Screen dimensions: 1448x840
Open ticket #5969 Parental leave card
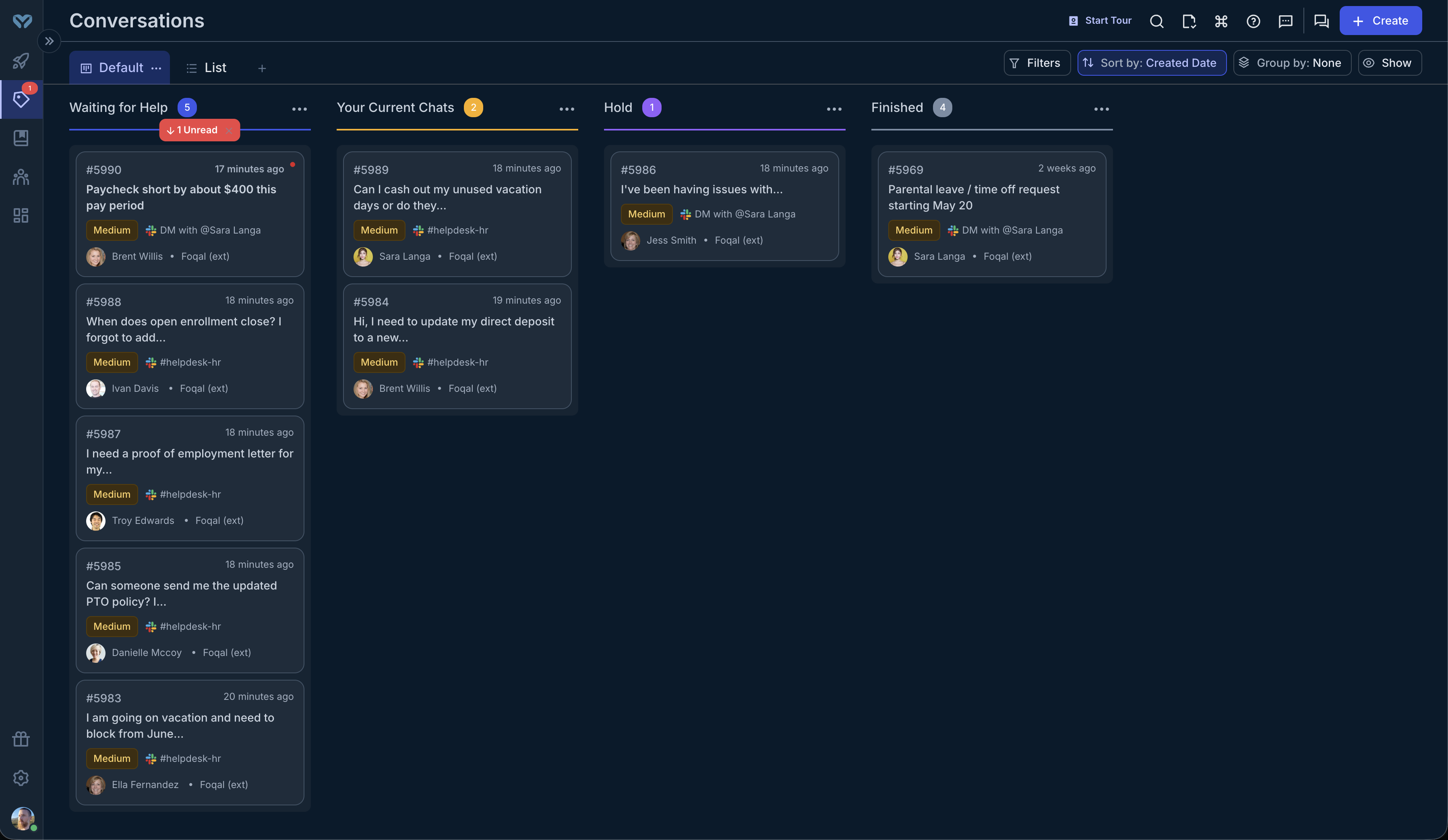coord(991,214)
